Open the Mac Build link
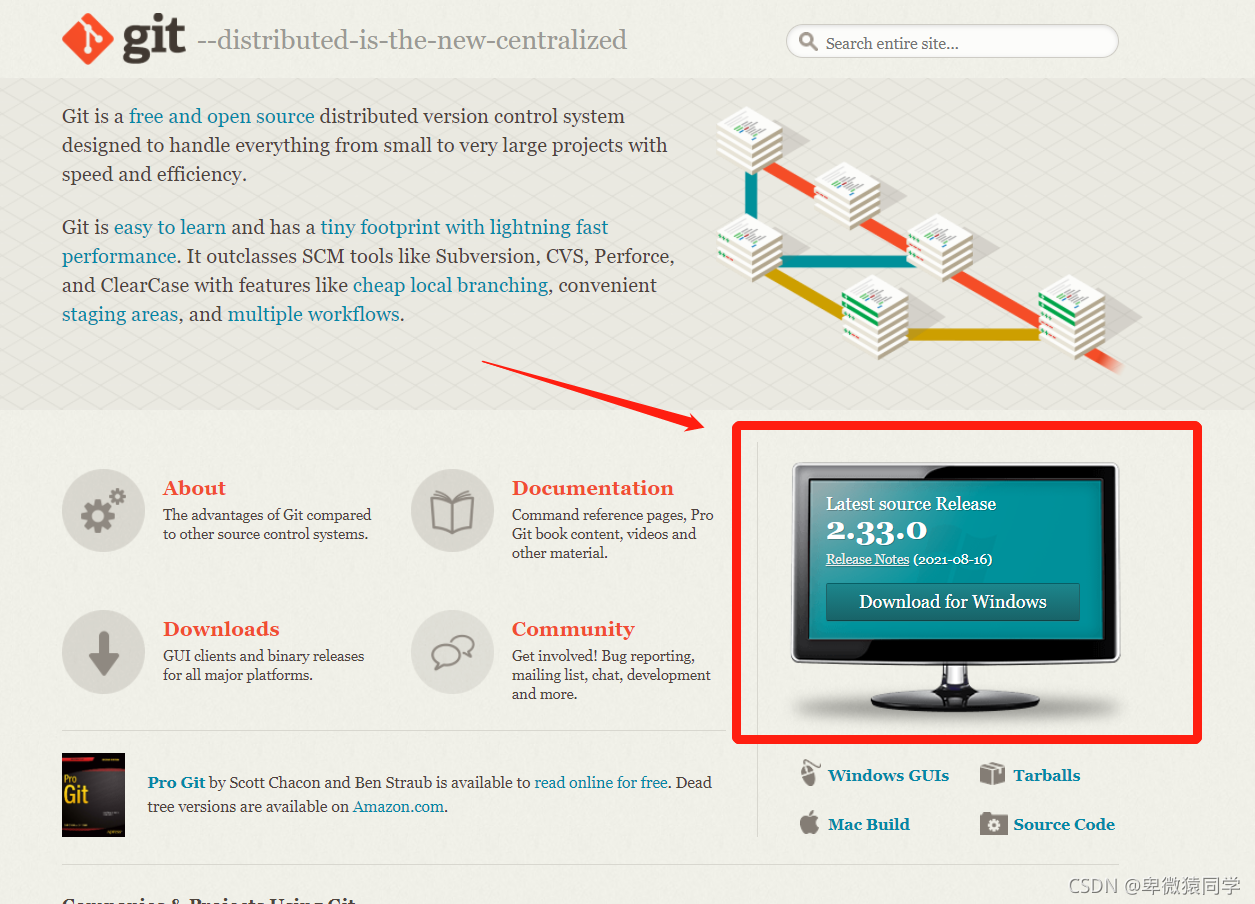This screenshot has height=904, width=1255. point(868,824)
